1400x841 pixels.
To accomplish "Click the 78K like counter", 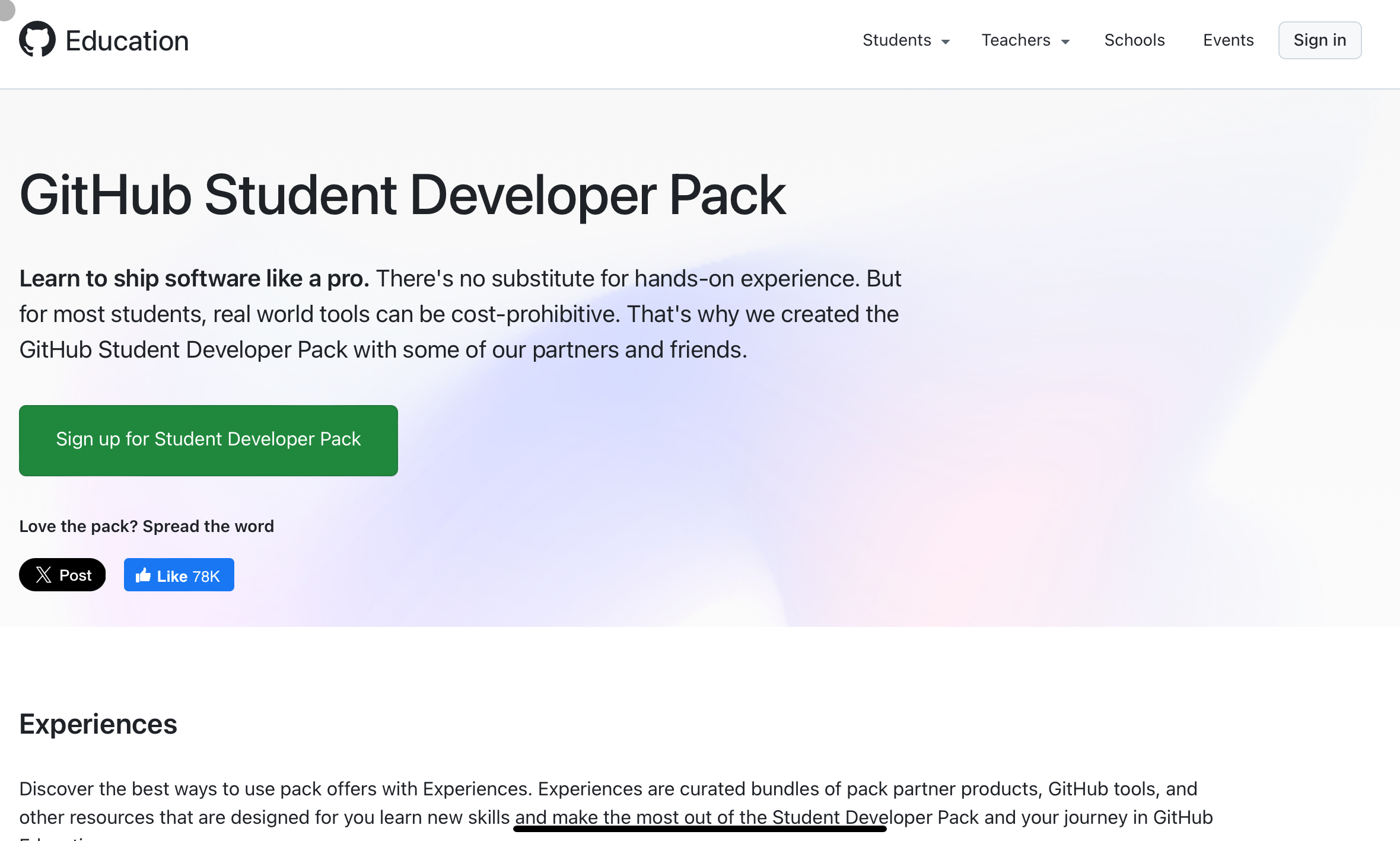I will point(205,575).
